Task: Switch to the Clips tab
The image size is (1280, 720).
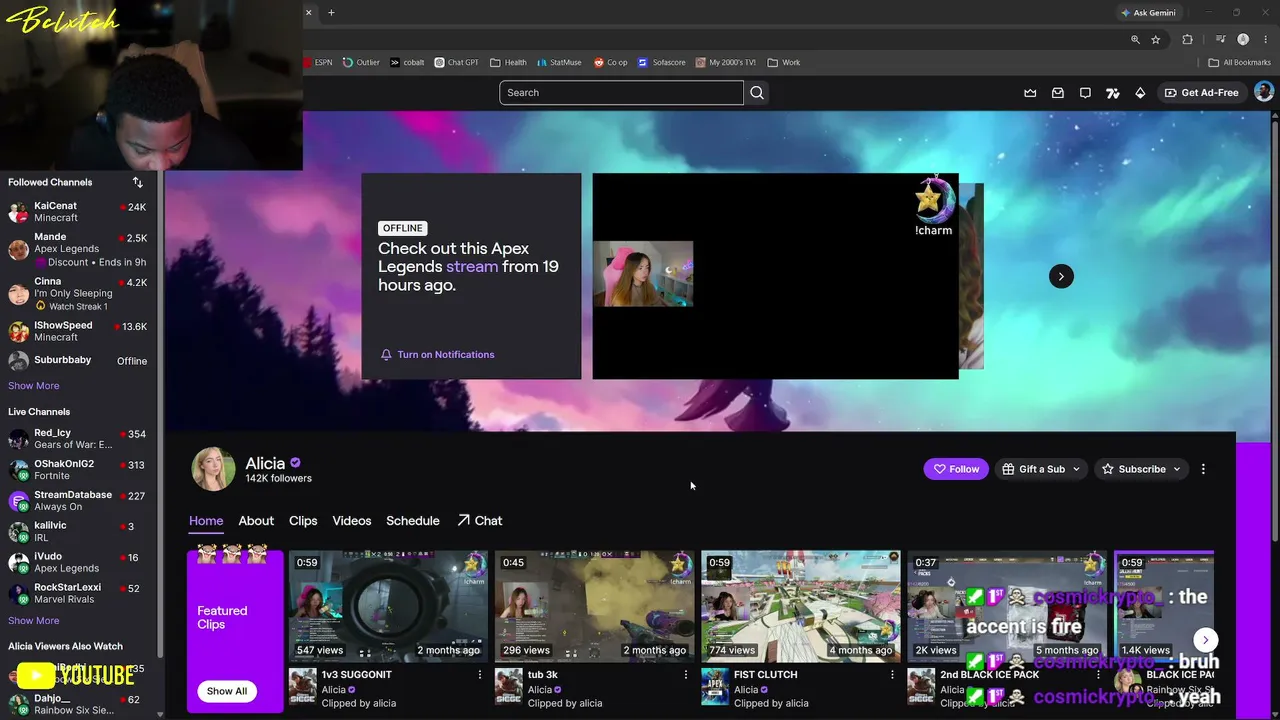Action: [303, 521]
